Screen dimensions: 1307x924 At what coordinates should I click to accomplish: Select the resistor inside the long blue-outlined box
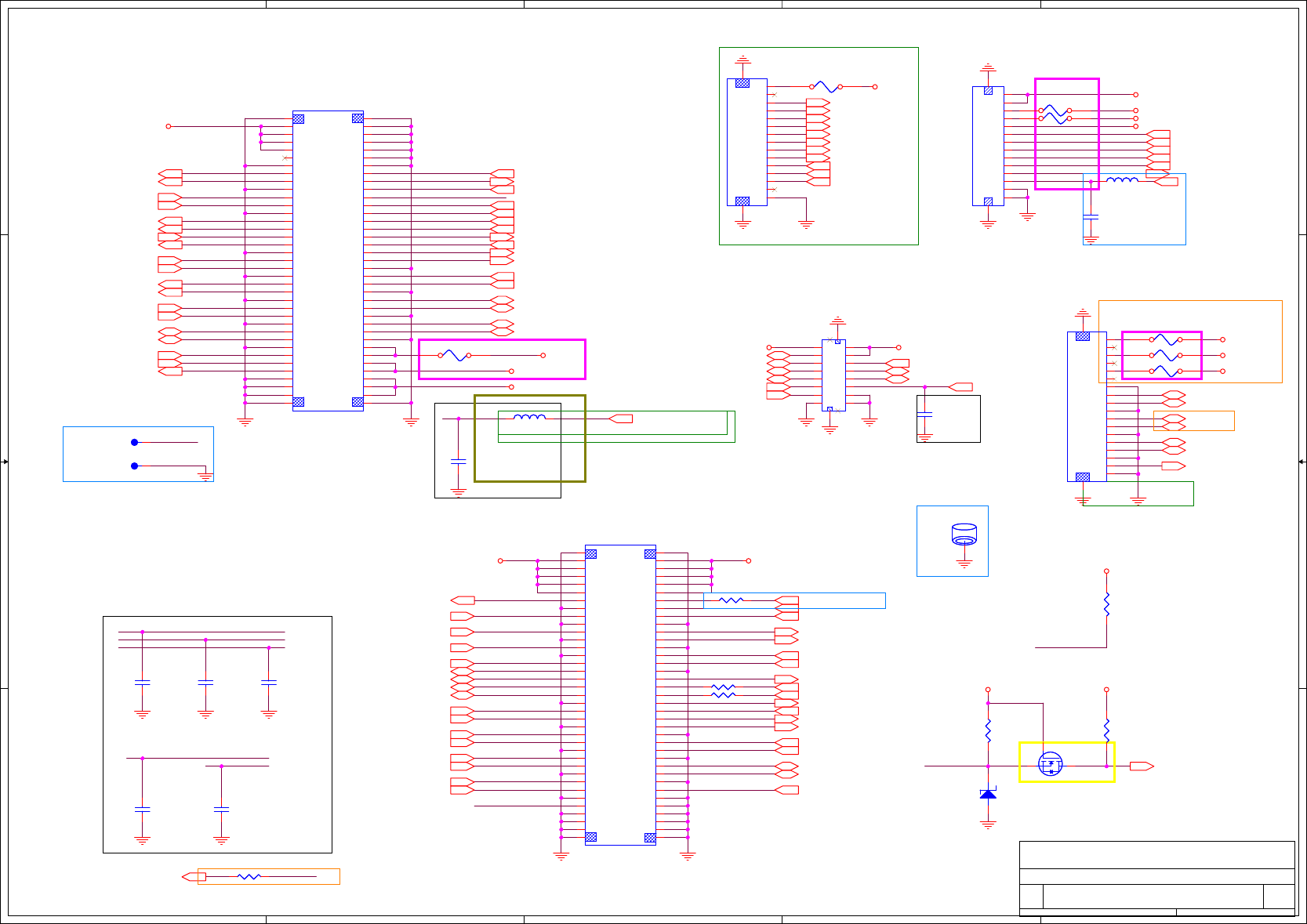click(x=731, y=600)
